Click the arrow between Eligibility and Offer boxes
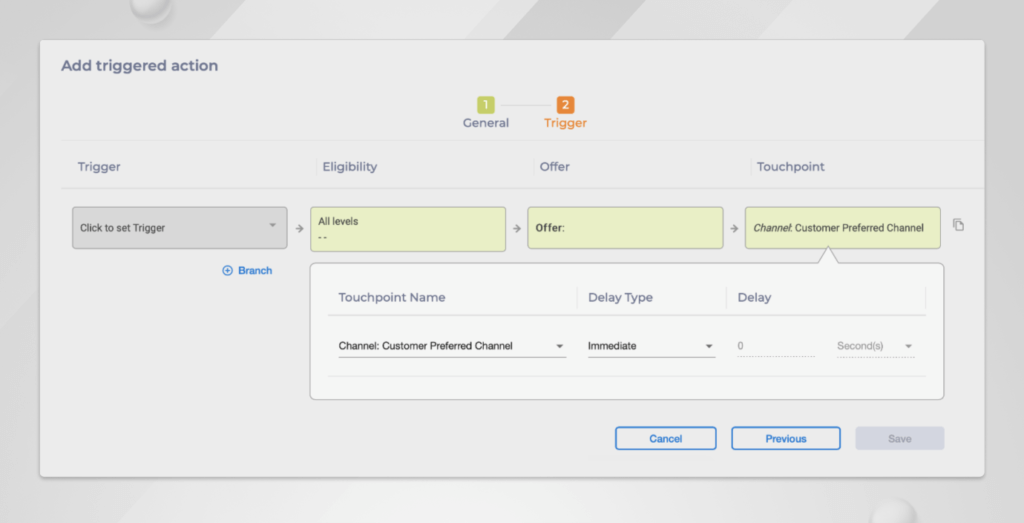The image size is (1024, 523). (x=517, y=229)
